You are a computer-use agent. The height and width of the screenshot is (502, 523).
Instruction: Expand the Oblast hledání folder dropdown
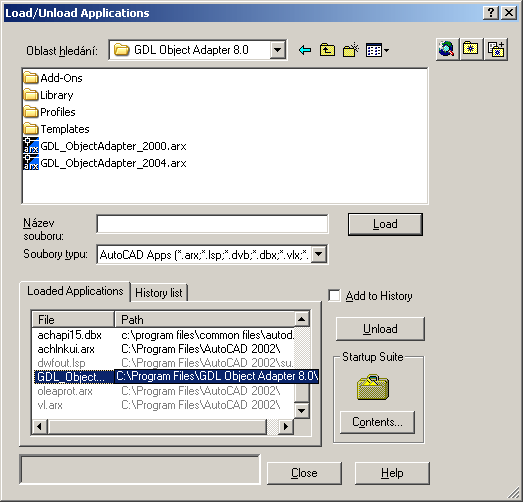(x=278, y=50)
